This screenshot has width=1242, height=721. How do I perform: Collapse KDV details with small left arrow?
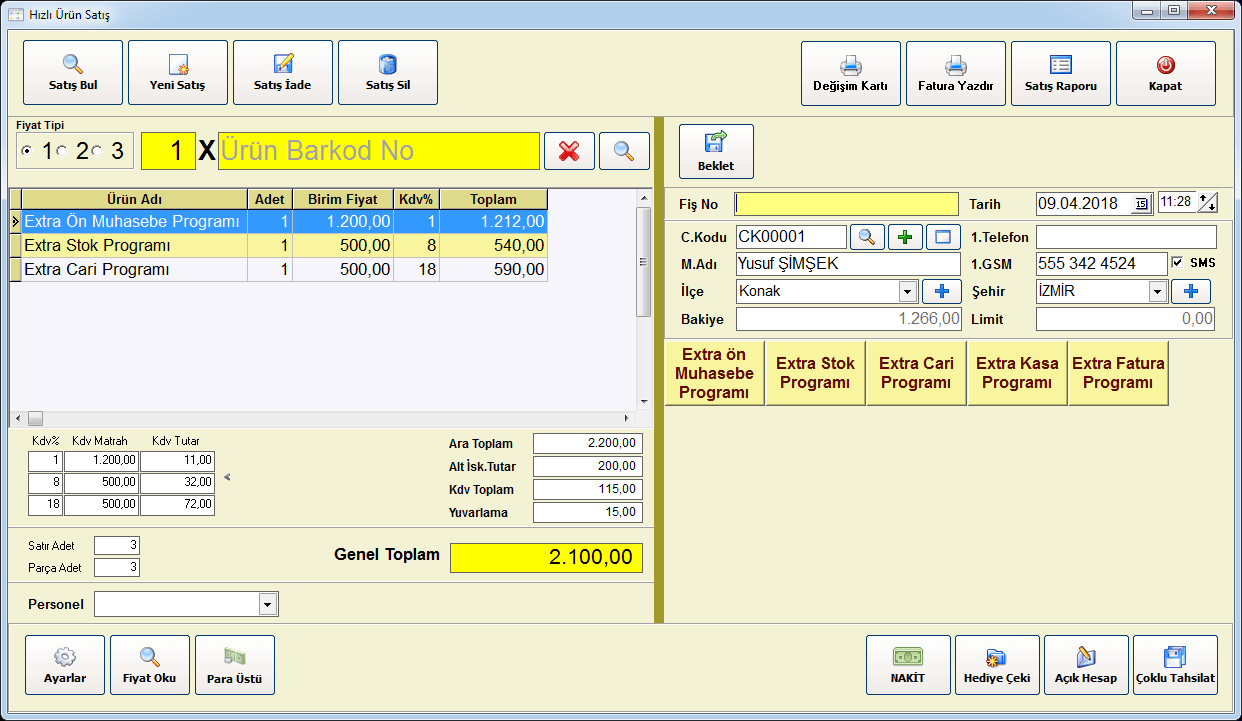[x=227, y=477]
